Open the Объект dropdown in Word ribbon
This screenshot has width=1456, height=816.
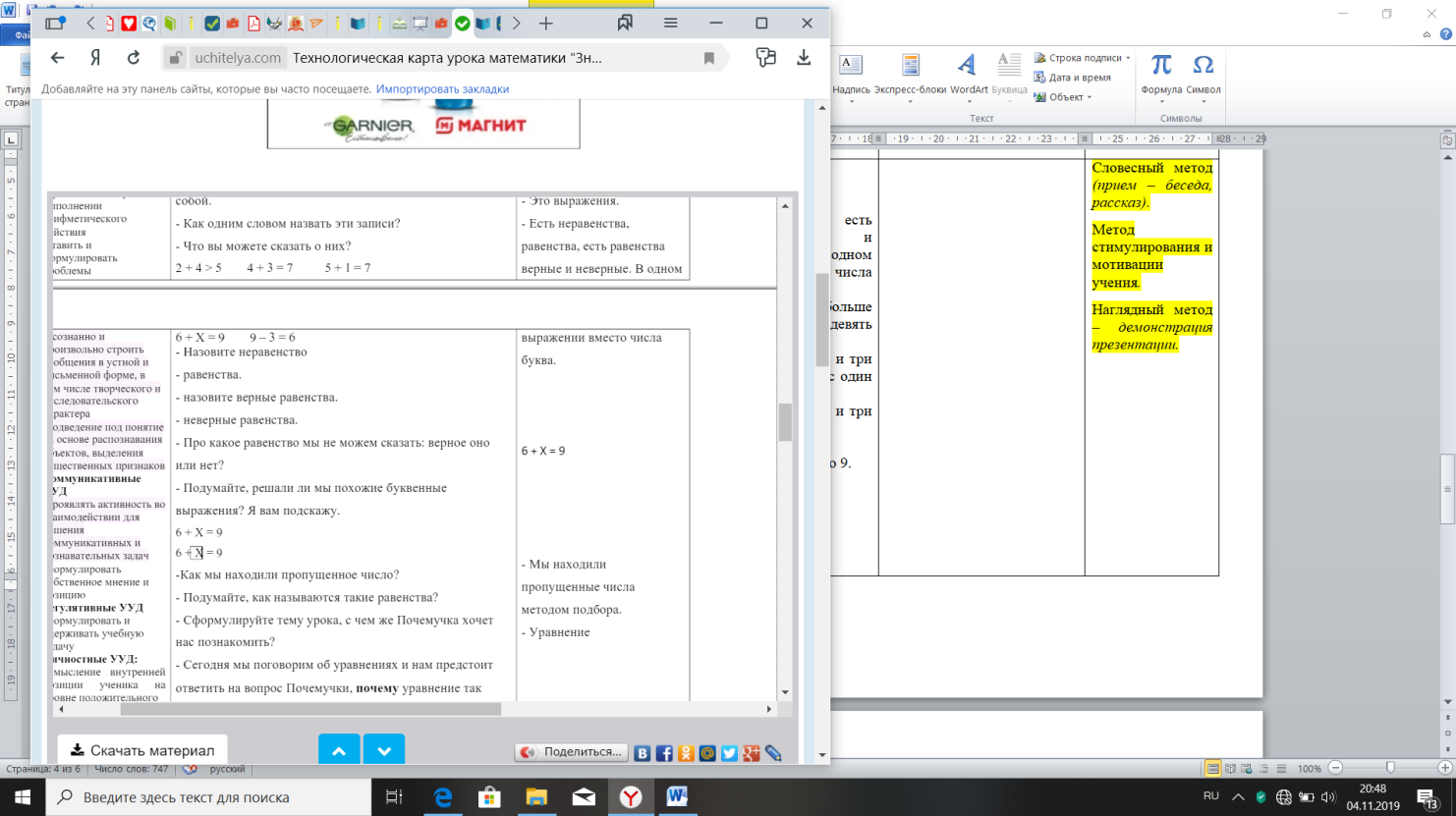(1062, 97)
